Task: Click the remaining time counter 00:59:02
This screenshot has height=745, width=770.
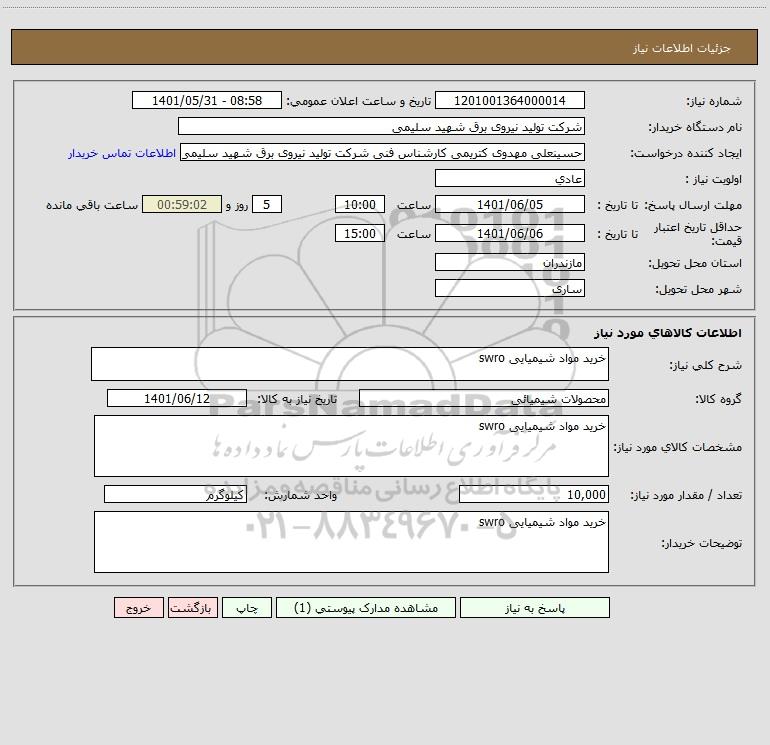Action: coord(182,204)
